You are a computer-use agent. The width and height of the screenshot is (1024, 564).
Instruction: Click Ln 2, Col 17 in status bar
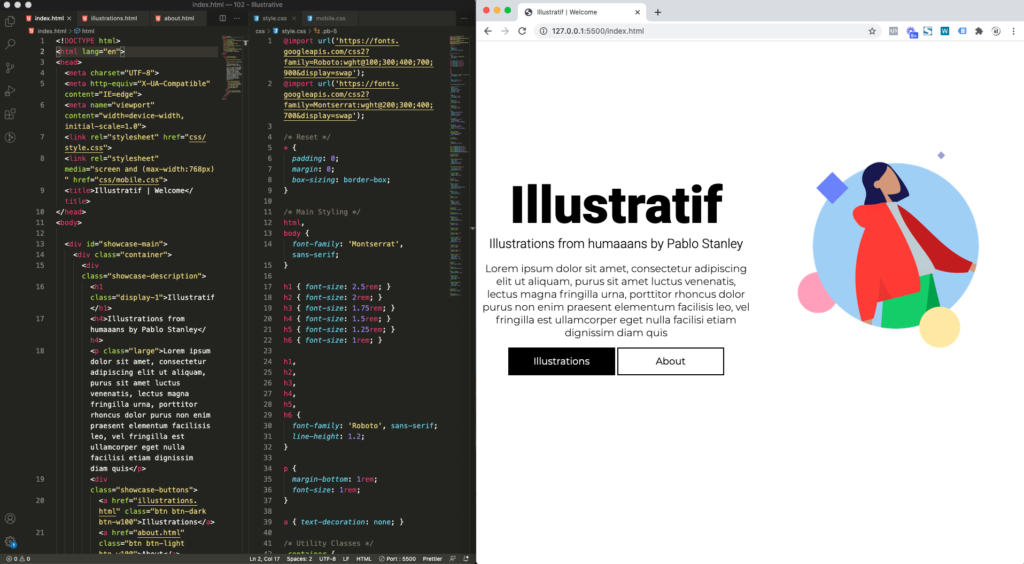click(264, 559)
